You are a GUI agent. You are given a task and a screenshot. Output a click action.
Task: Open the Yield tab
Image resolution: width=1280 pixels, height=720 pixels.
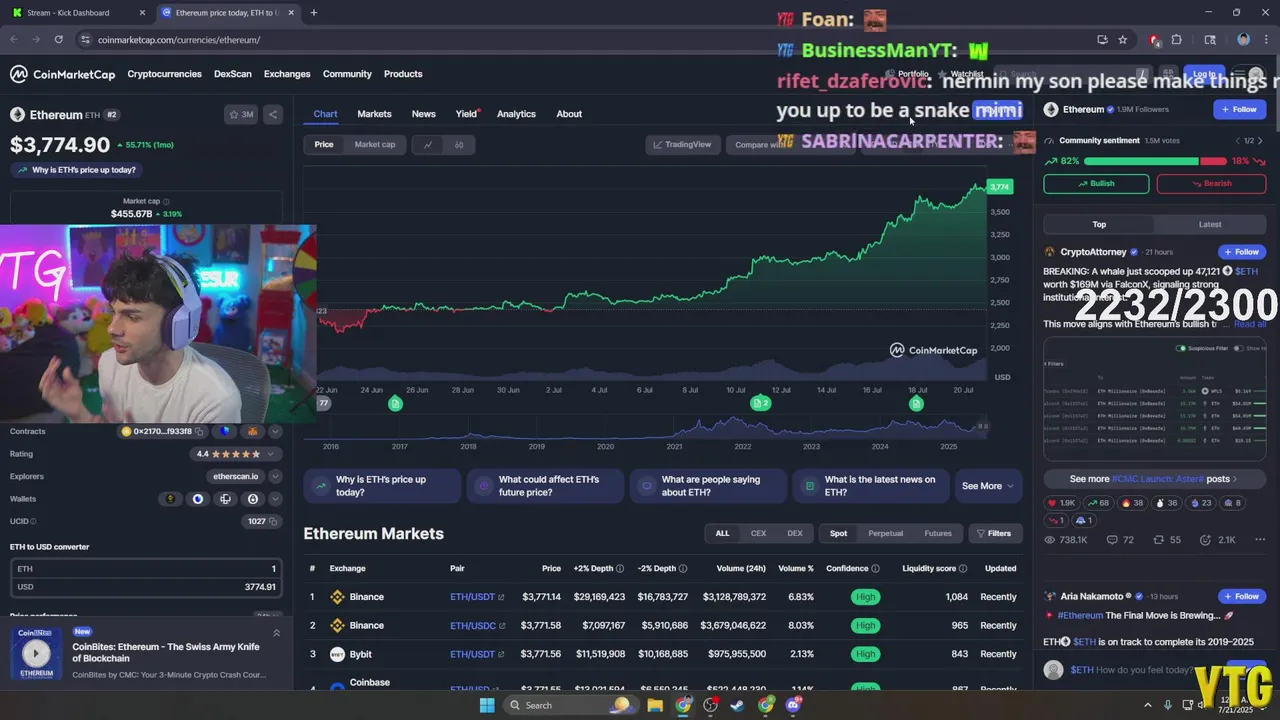[x=466, y=114]
